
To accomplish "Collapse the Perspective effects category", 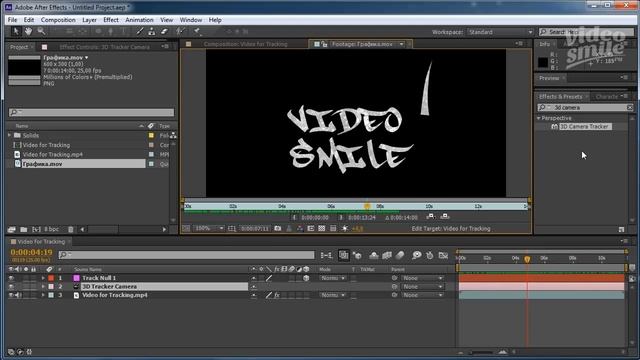I will pos(538,118).
